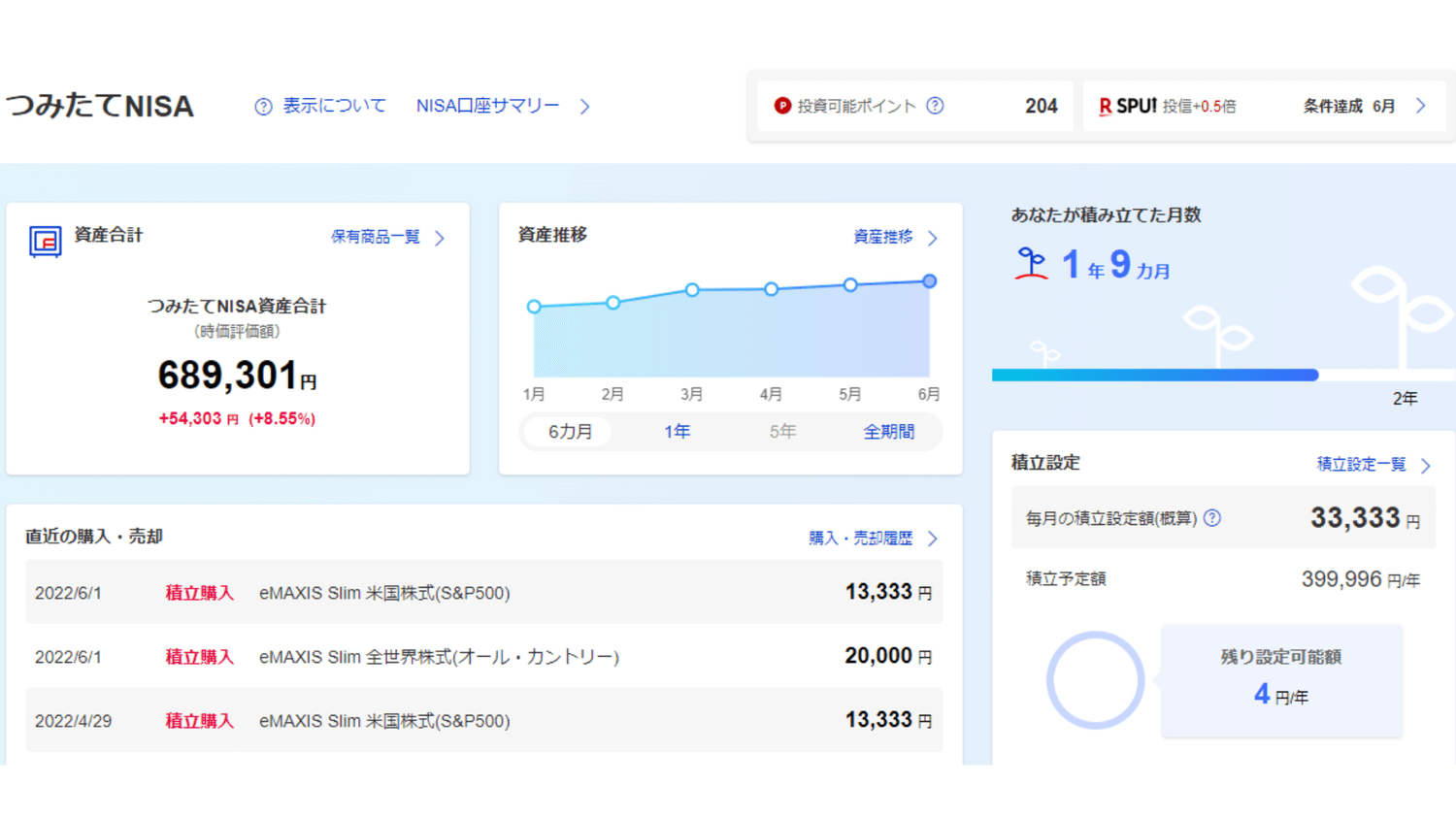
Task: Click the accumulated months progress bar
Action: tap(1223, 376)
